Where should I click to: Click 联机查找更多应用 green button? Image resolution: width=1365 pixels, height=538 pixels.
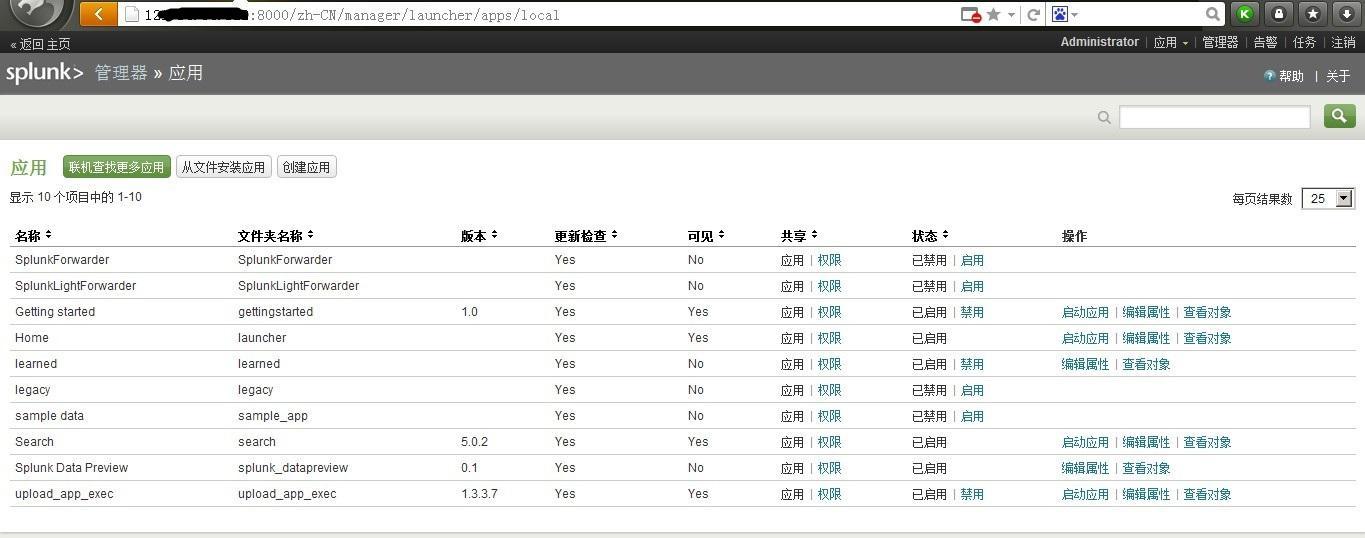116,167
